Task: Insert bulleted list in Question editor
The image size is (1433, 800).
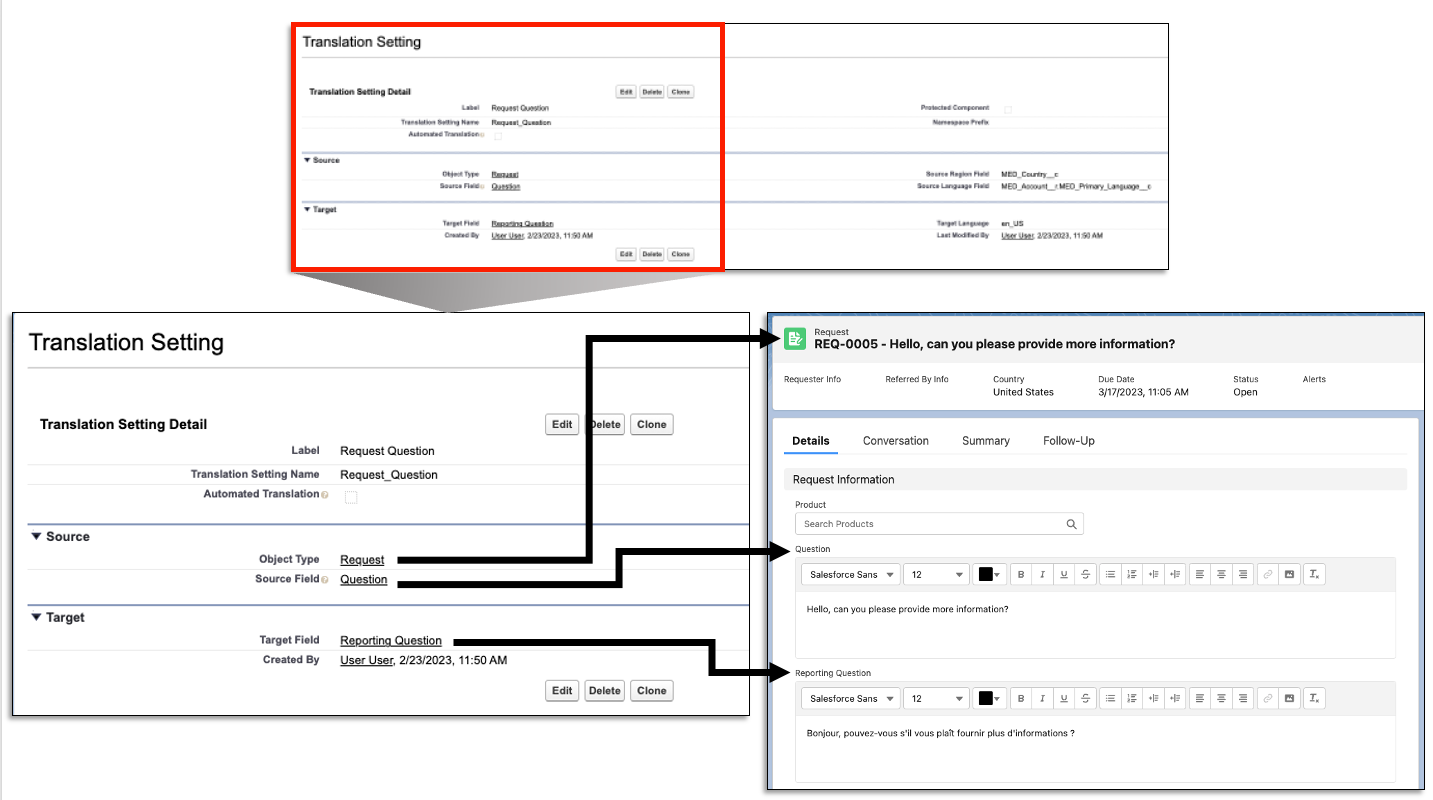Action: click(1110, 574)
